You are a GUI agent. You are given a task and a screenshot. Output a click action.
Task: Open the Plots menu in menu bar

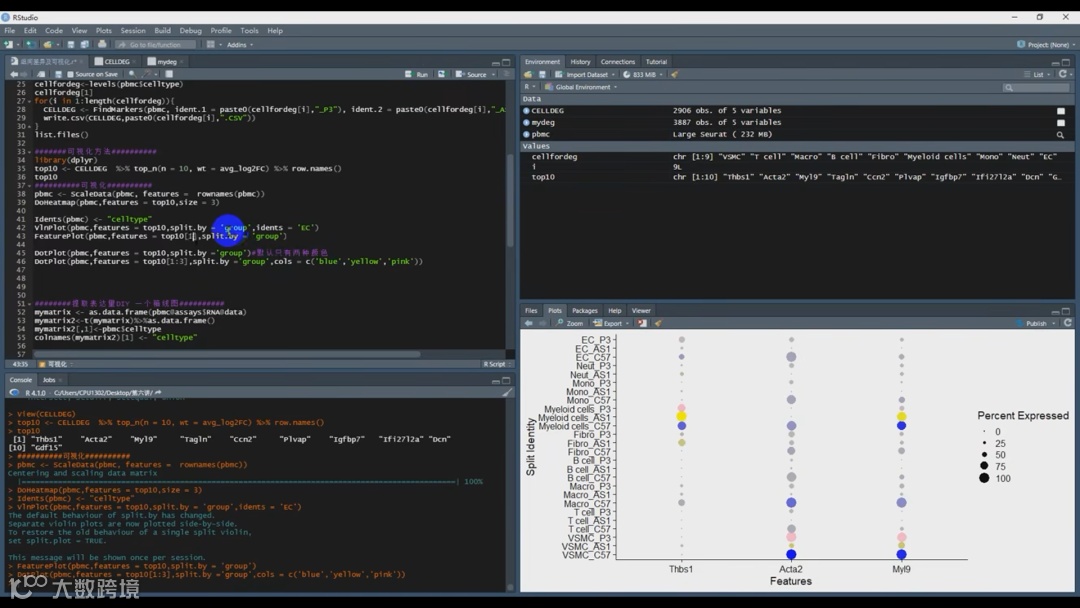(103, 31)
